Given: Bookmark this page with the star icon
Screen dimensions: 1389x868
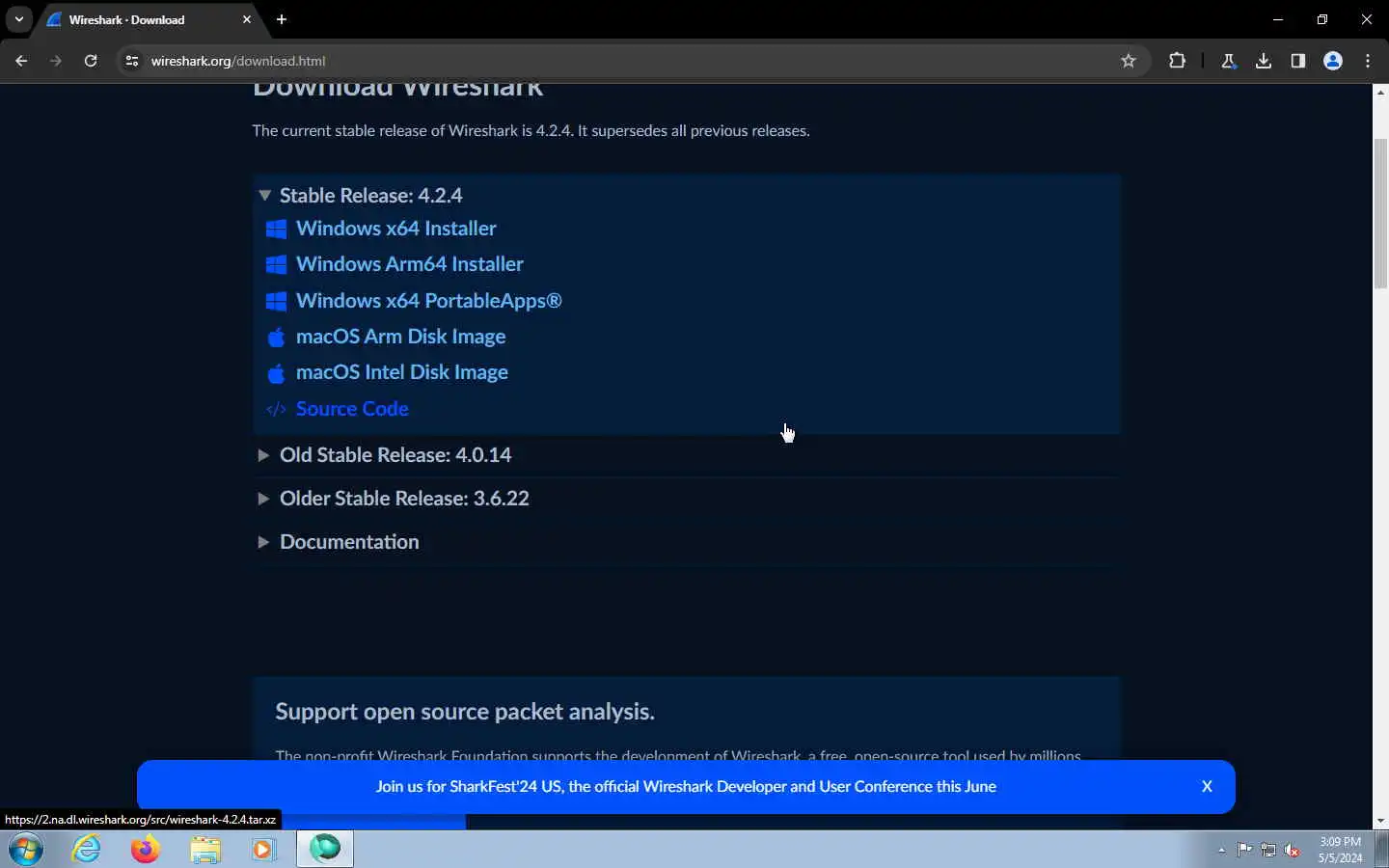Looking at the screenshot, I should (1129, 61).
